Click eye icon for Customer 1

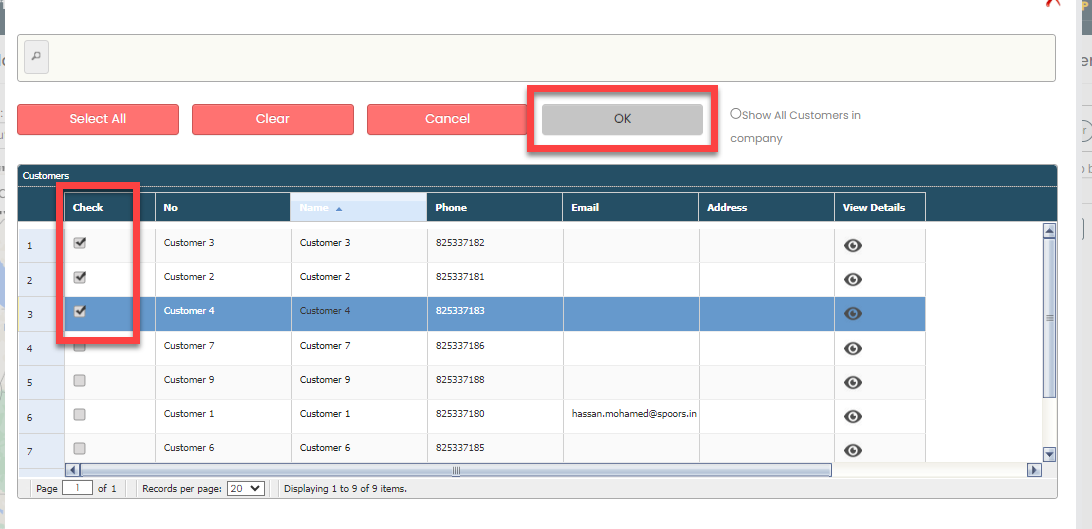tap(853, 416)
